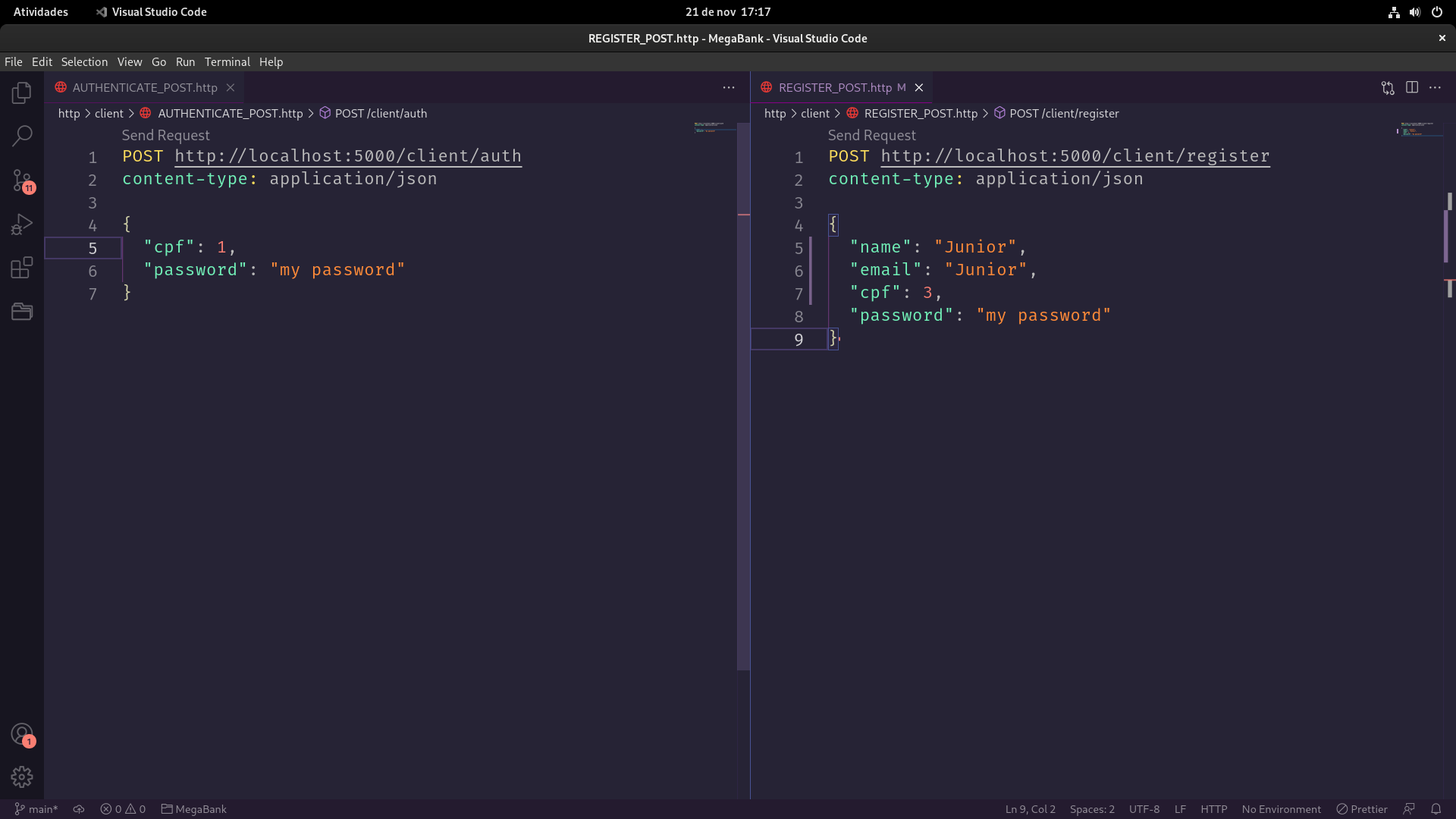Open Source Control view with 11 changes
1456x819 pixels.
point(22,180)
